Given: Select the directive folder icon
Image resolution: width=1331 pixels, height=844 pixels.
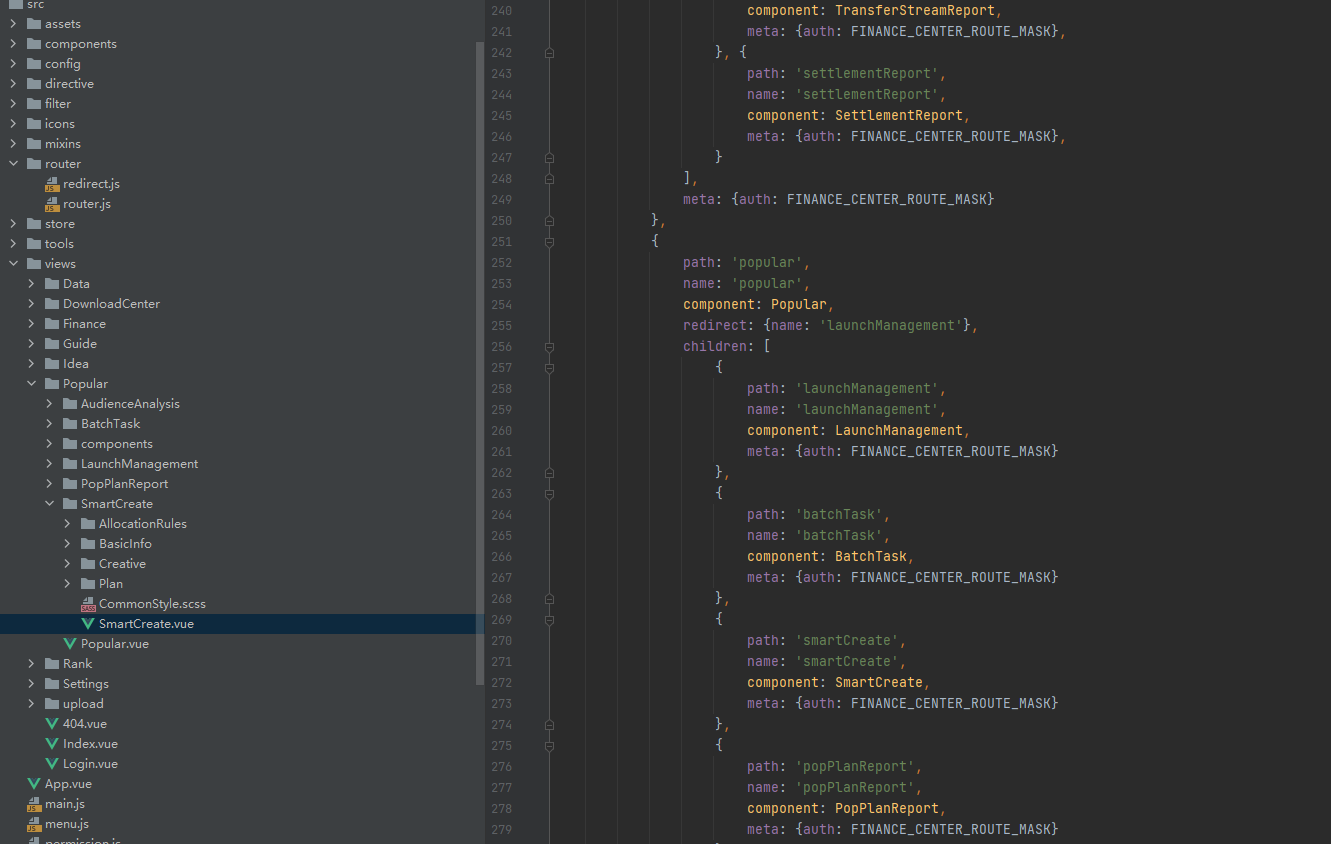Looking at the screenshot, I should coord(34,84).
